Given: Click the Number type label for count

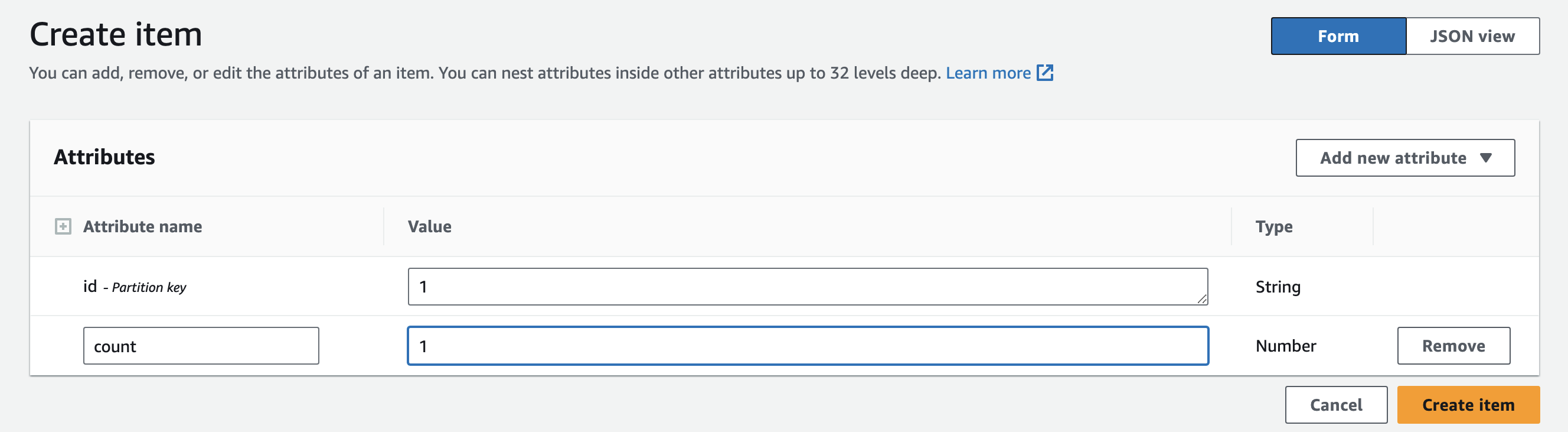Looking at the screenshot, I should 1285,346.
